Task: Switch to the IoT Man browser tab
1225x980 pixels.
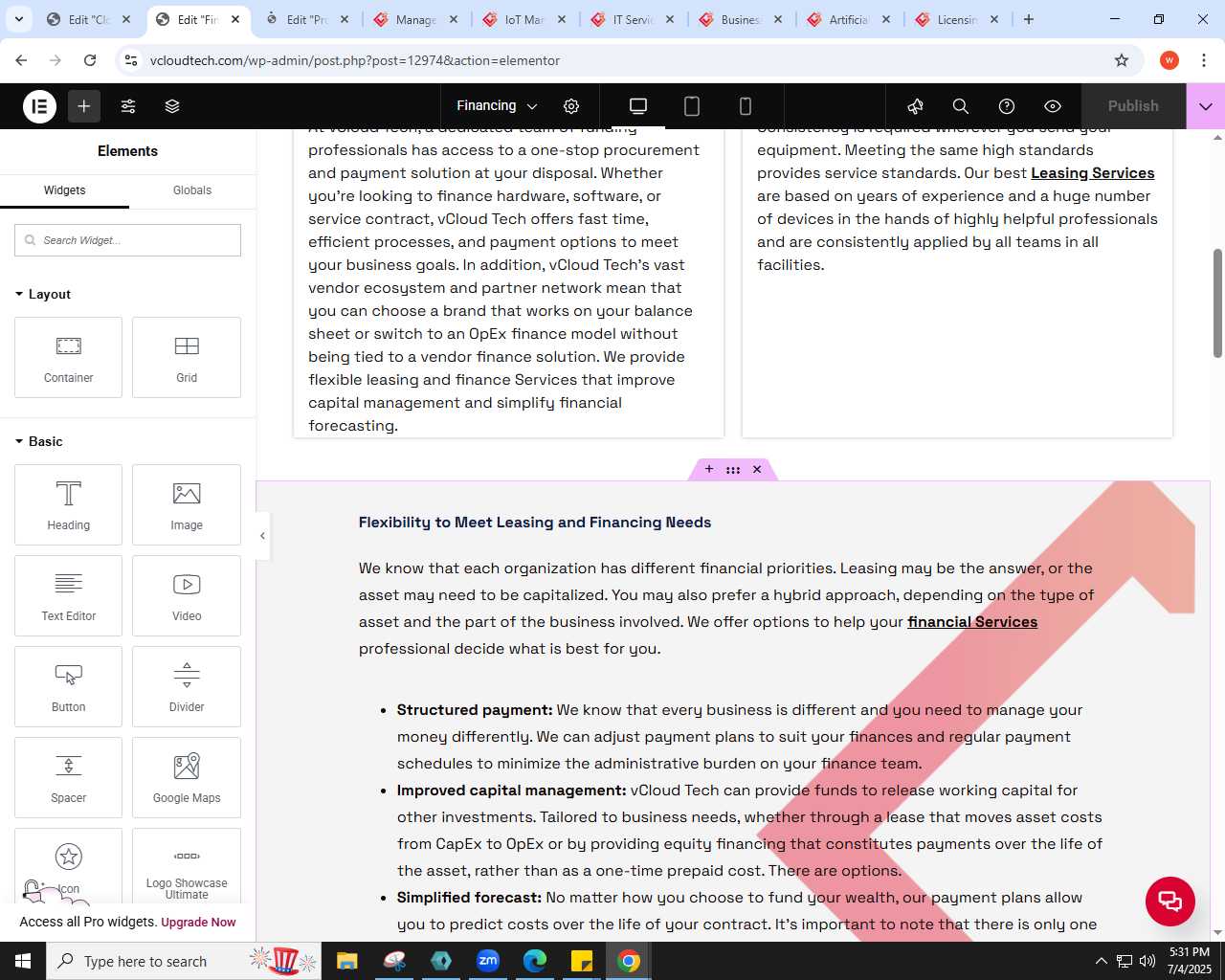Action: (x=524, y=19)
